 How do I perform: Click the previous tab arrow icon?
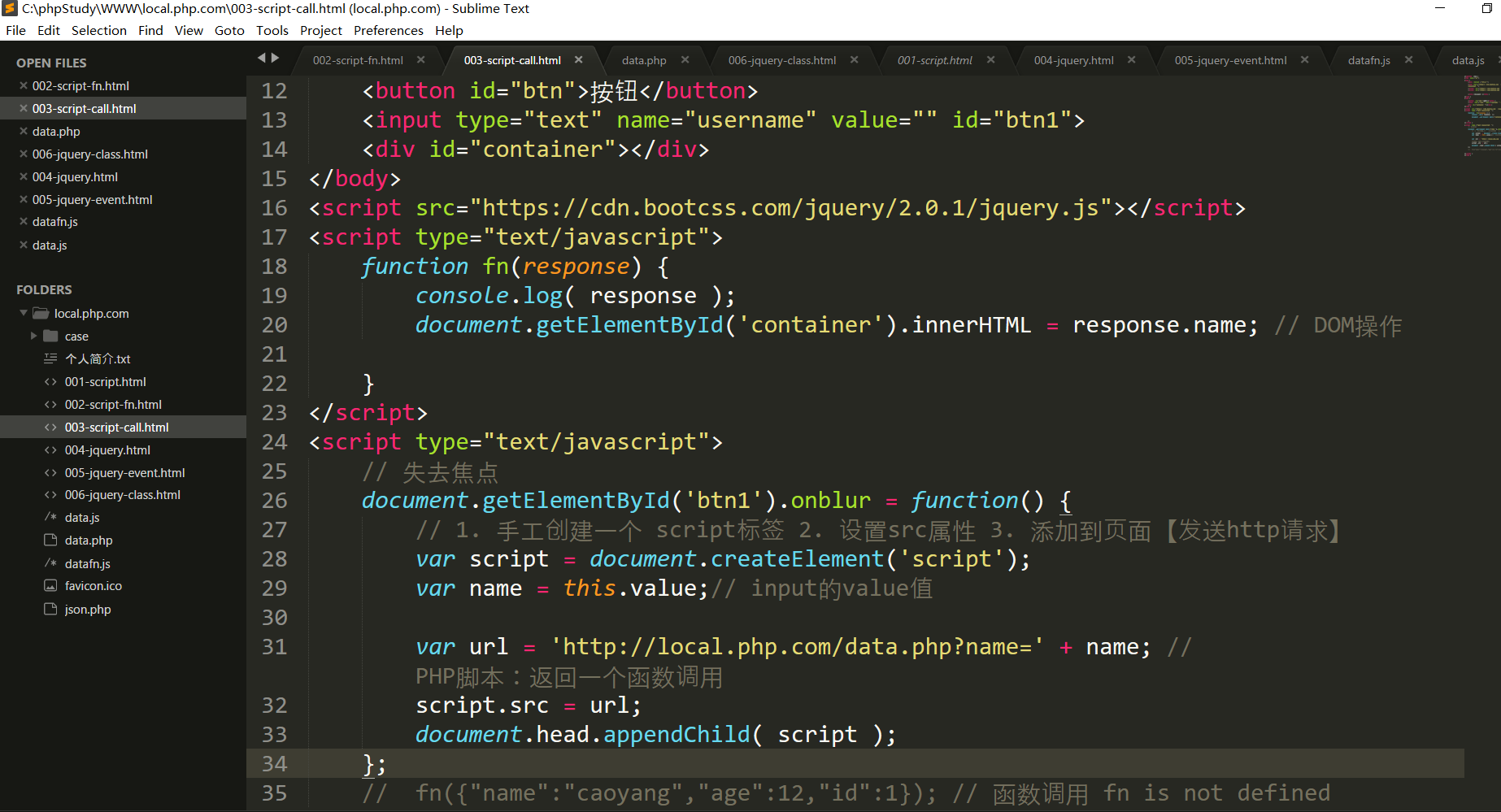(262, 58)
